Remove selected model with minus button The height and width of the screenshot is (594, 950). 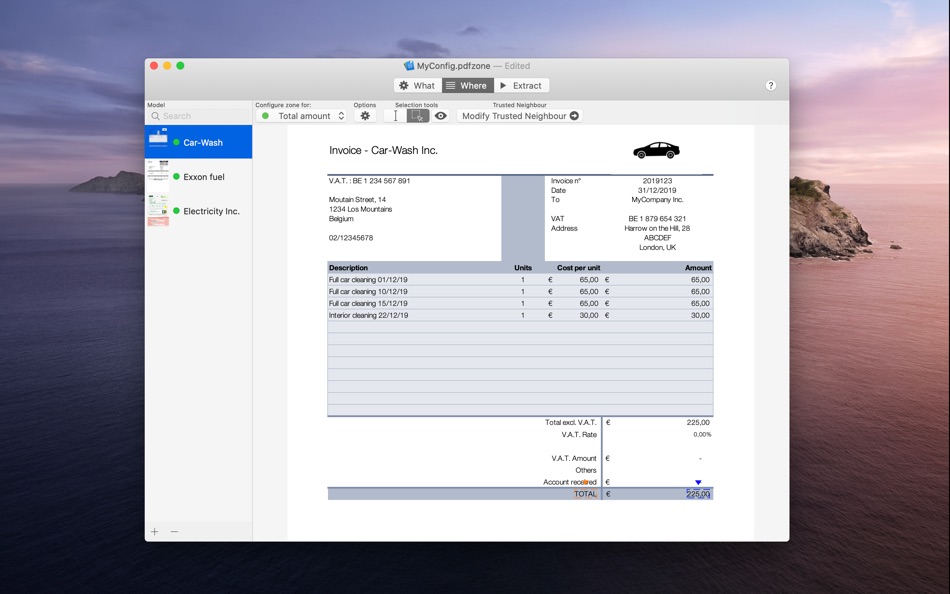(174, 532)
